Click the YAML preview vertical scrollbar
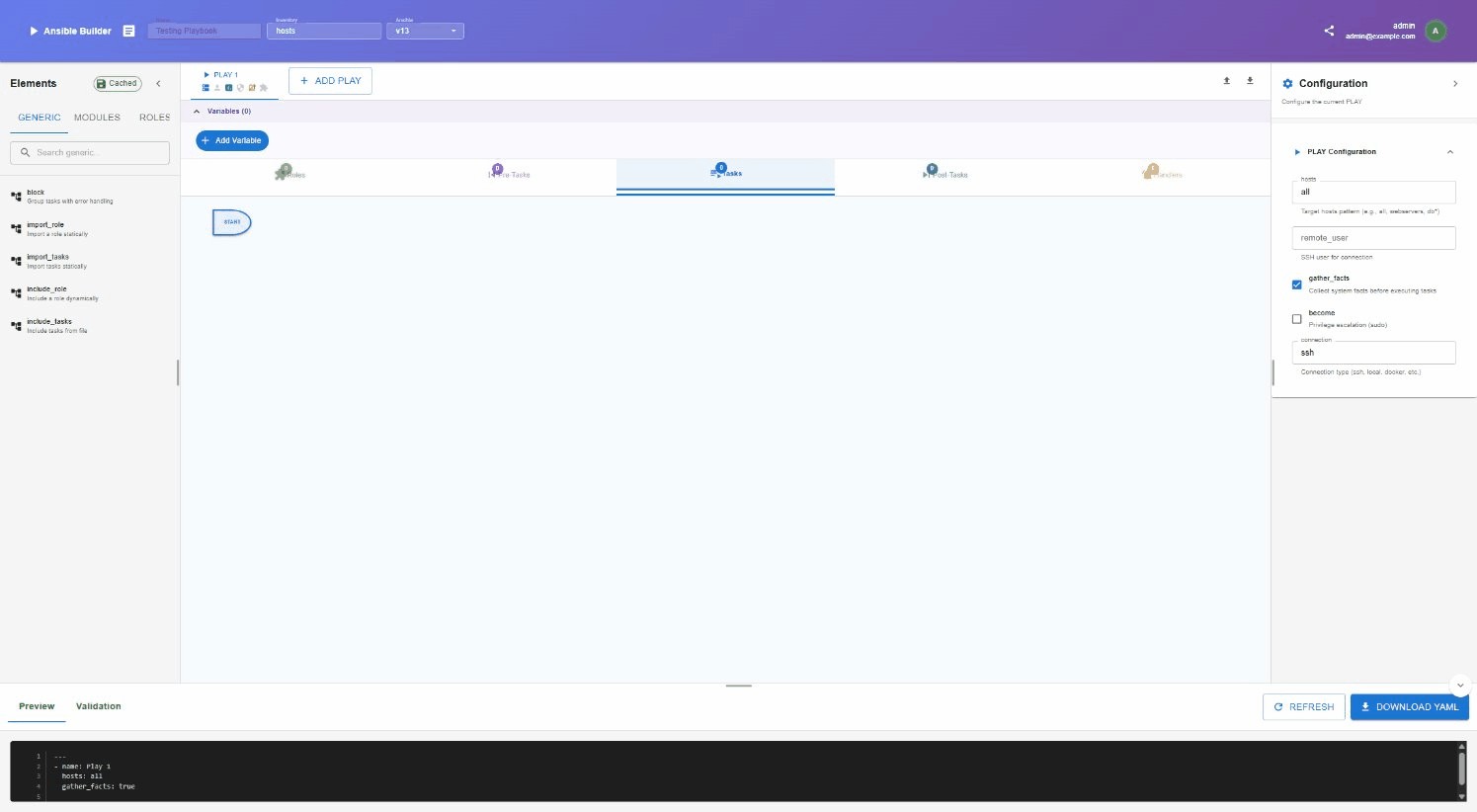Screen dimensions: 1477x812 1461,770
